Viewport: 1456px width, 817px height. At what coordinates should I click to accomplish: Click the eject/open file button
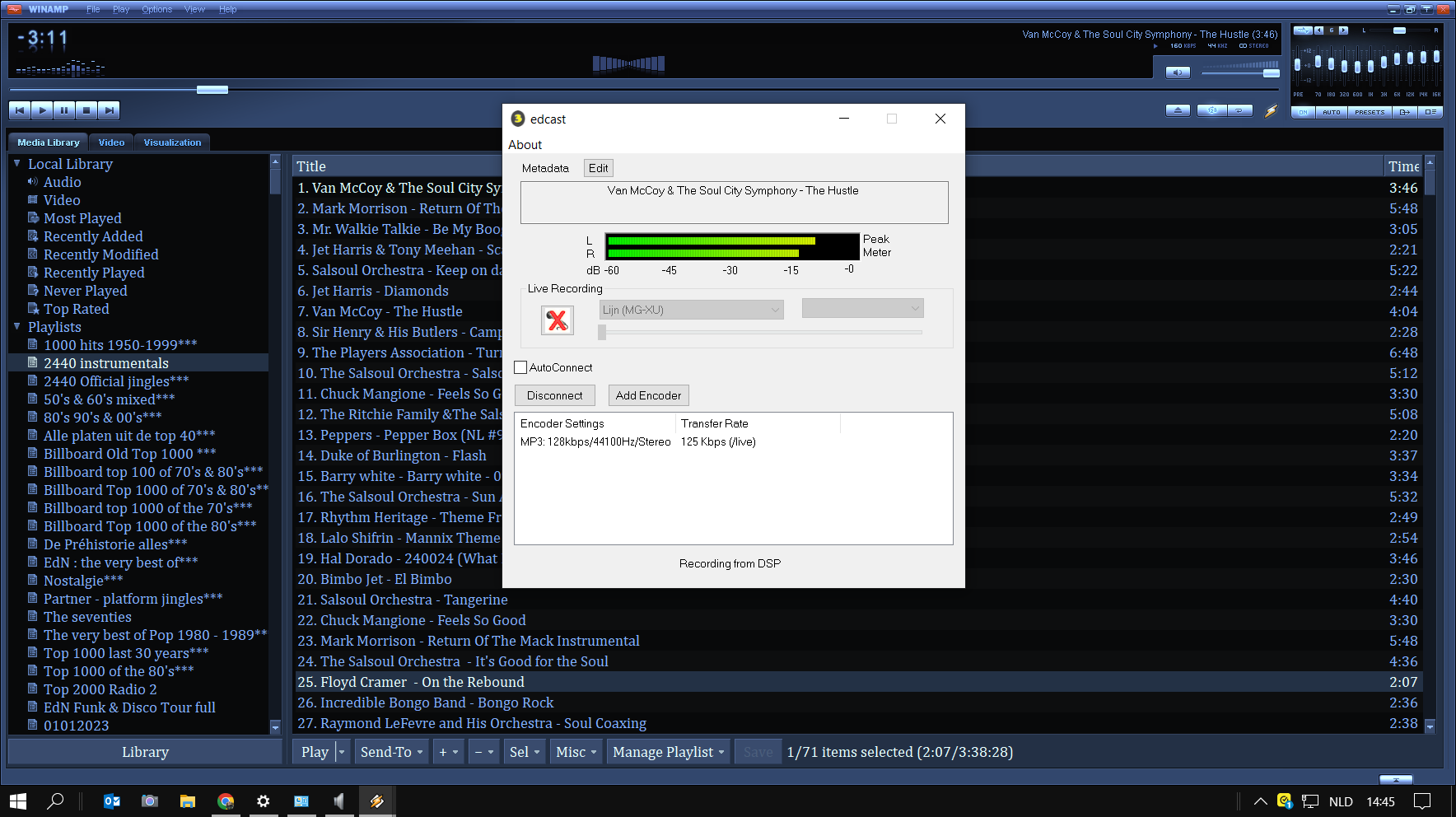[x=1178, y=110]
